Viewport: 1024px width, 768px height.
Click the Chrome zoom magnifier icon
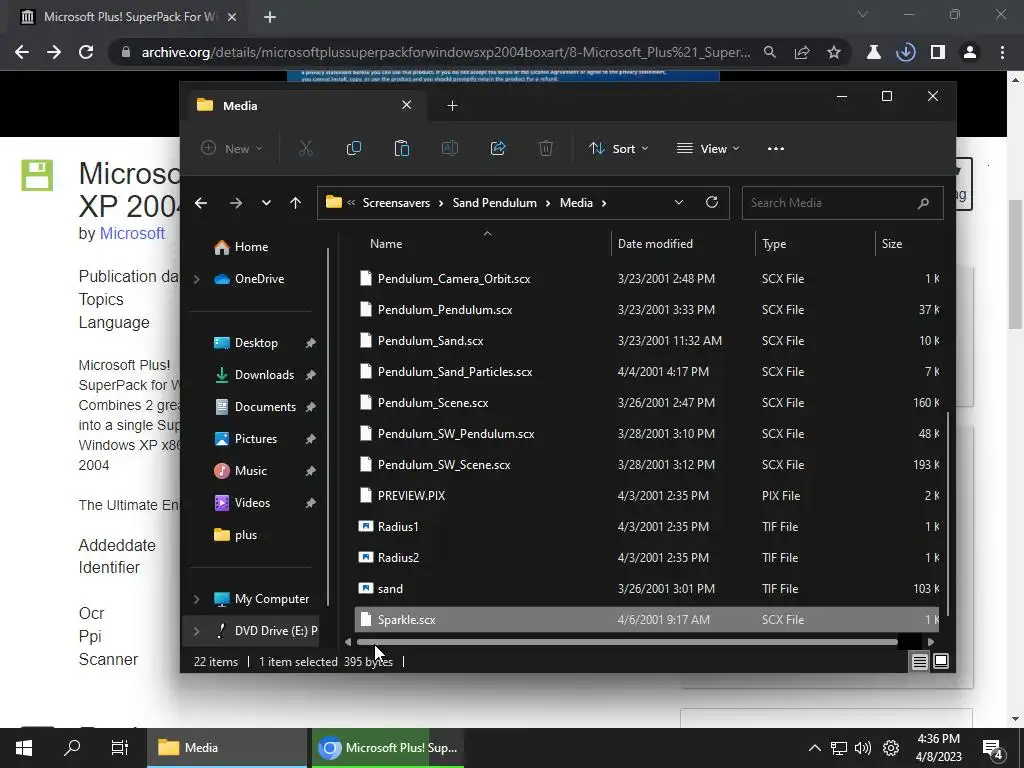770,52
